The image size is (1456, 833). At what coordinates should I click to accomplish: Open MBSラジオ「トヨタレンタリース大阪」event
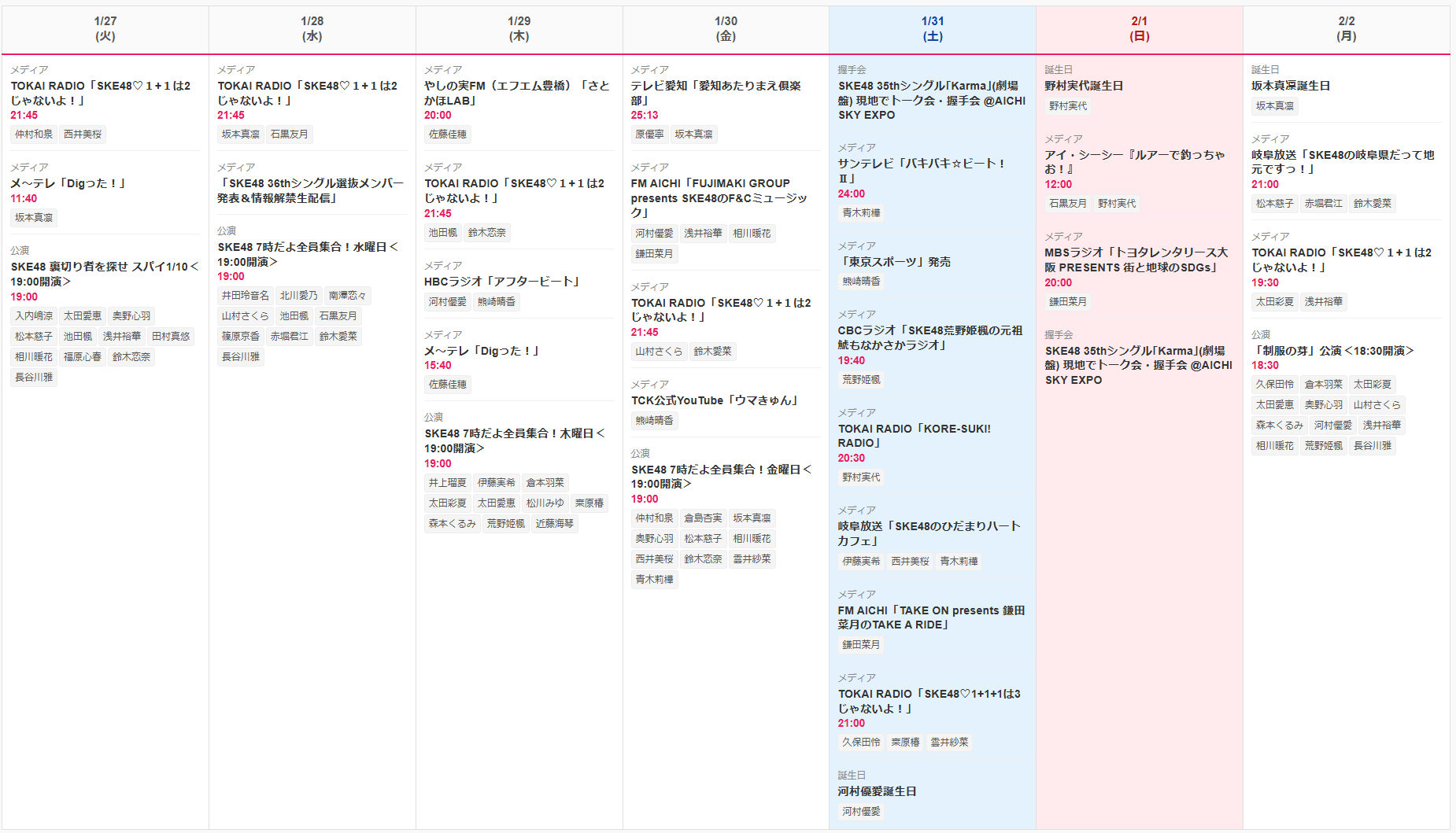pos(1136,260)
